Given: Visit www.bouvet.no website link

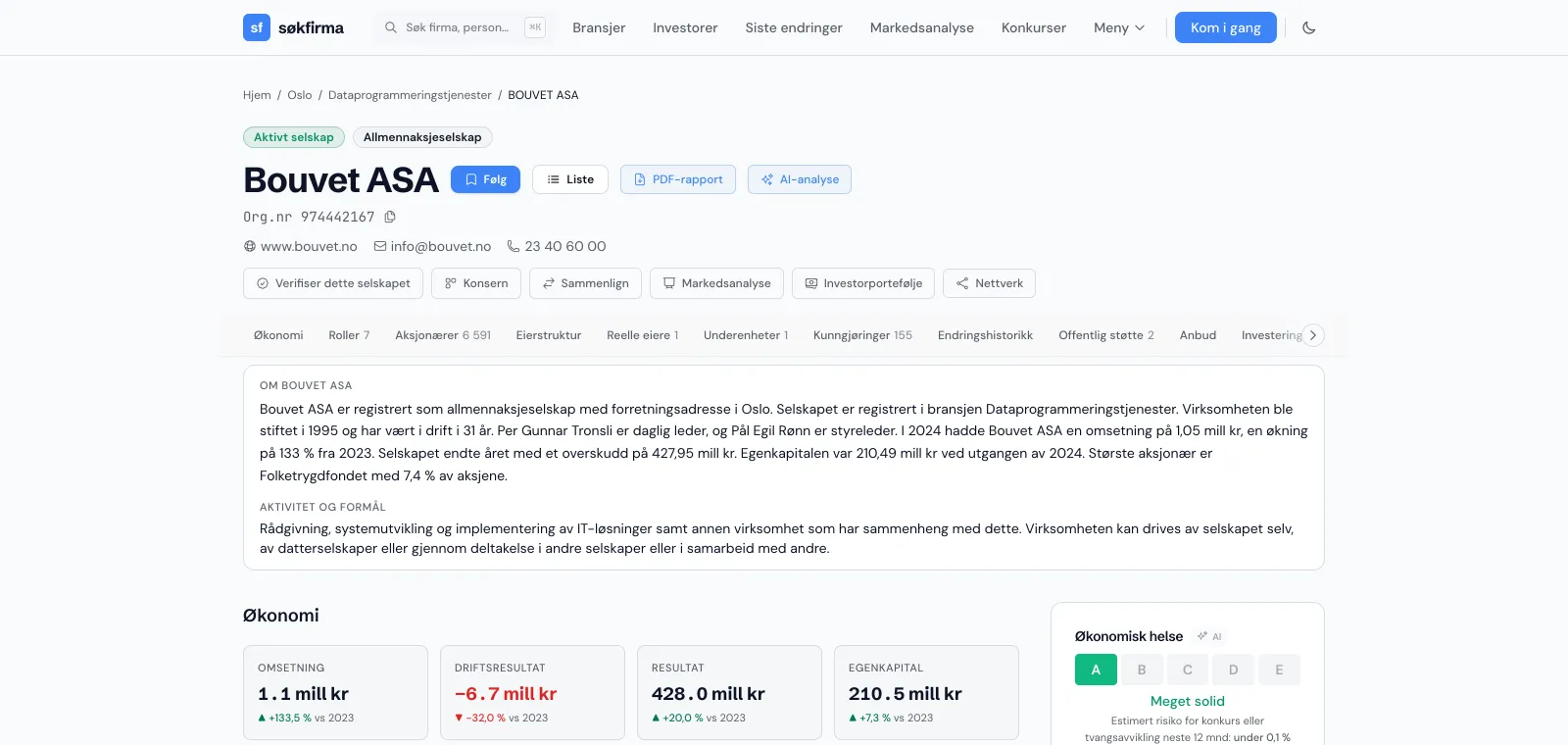Looking at the screenshot, I should tap(309, 246).
